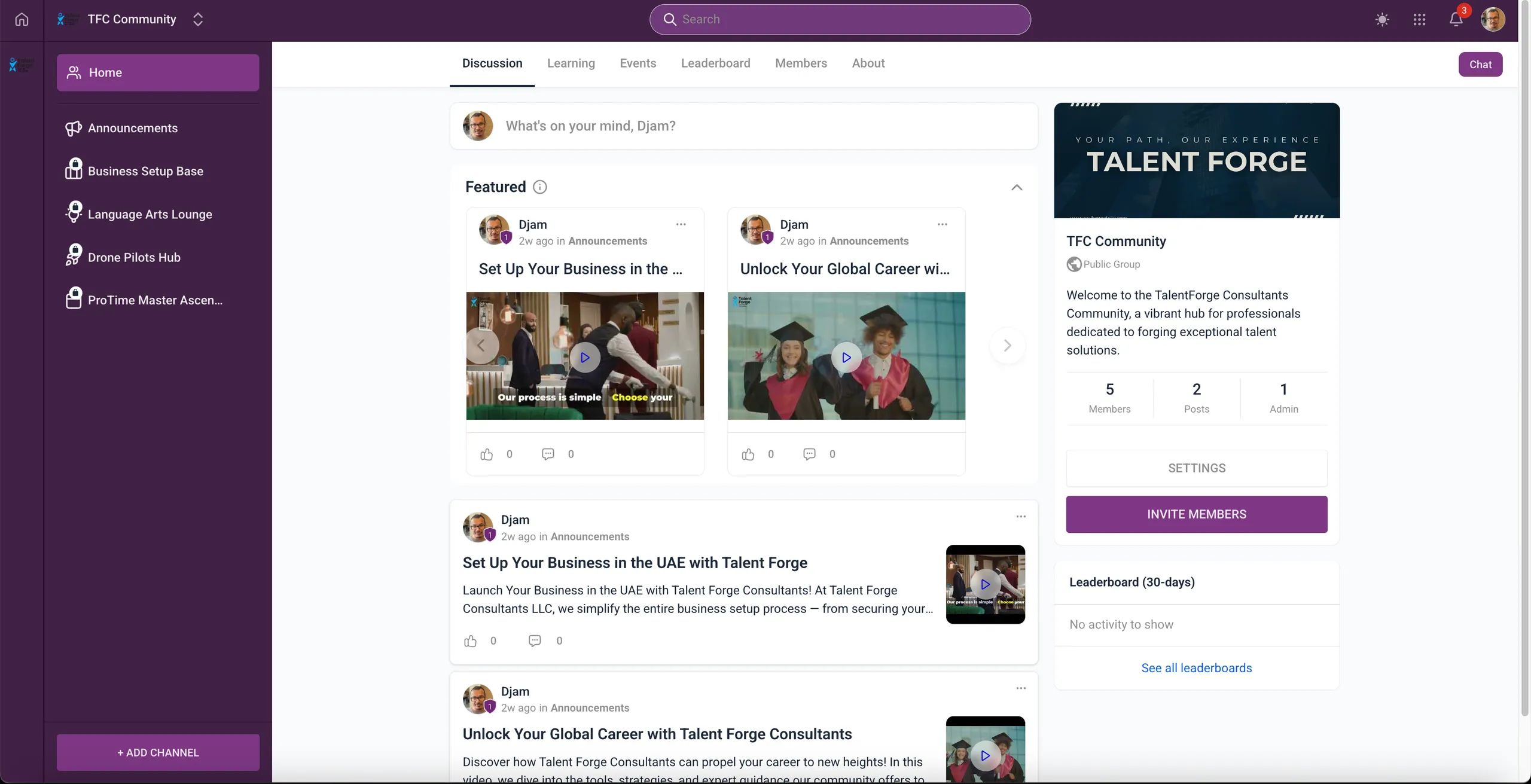Image resolution: width=1531 pixels, height=784 pixels.
Task: Open the TFC Community switcher chevrons
Action: (x=198, y=19)
